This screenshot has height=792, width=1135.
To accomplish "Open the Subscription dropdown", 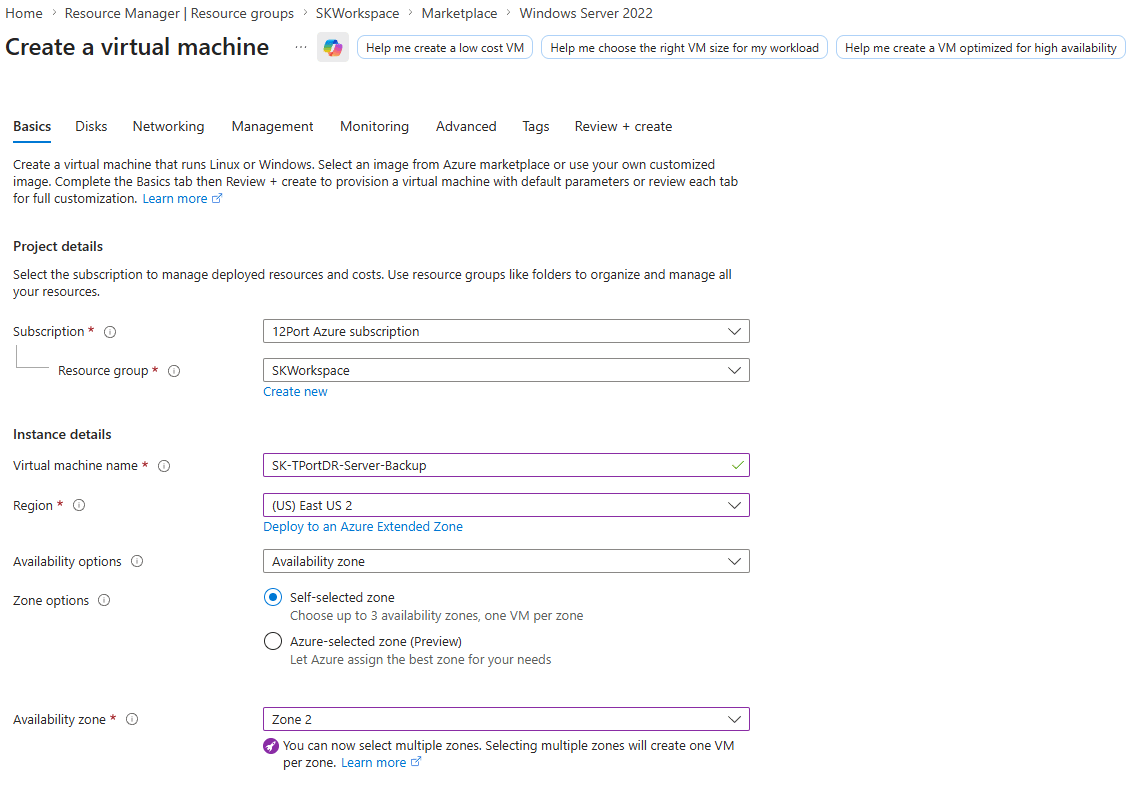I will [506, 332].
